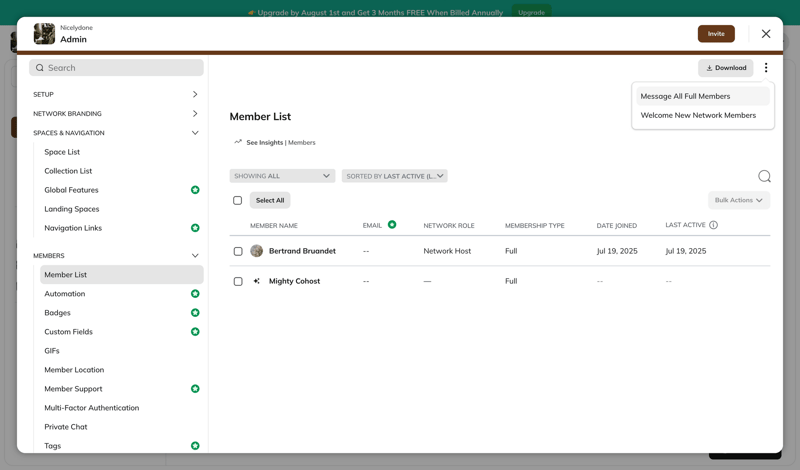Tick the checkbox for Mighty Cohost
Viewport: 800px width, 470px height.
(238, 281)
